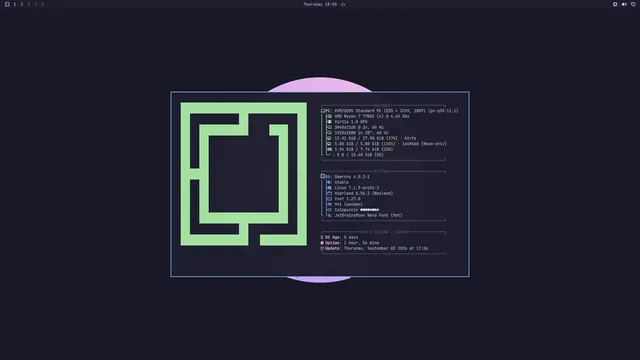Click the refresh icon beside Update

[x=322, y=248]
